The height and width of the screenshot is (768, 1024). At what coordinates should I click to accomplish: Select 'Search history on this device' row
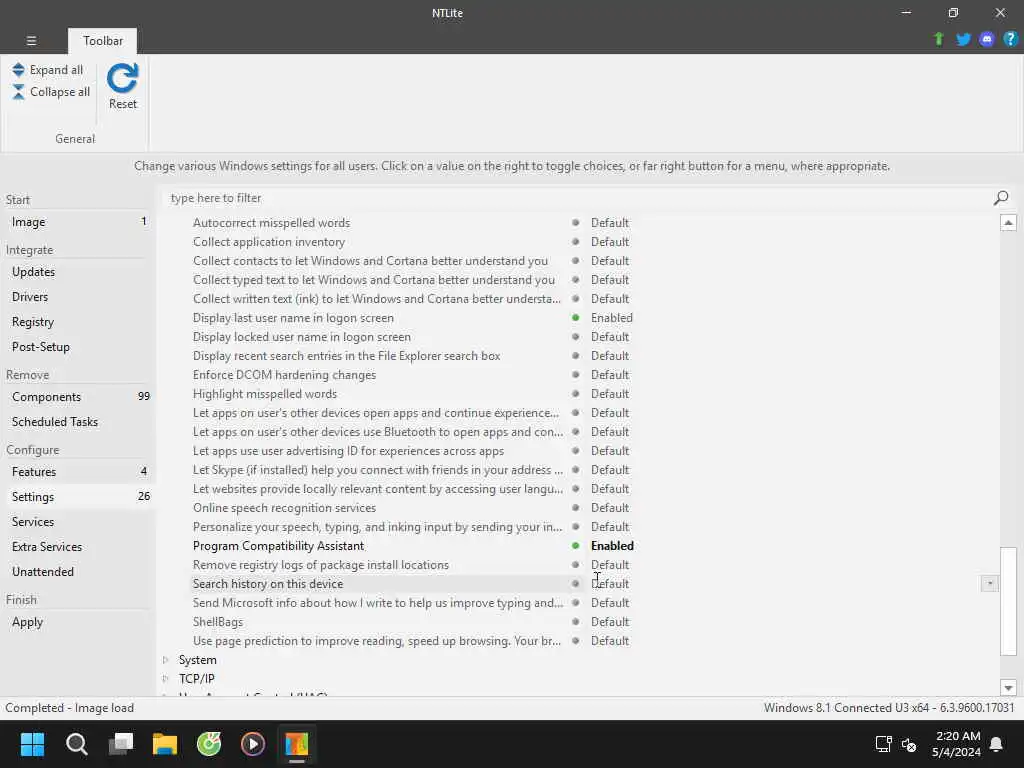[x=268, y=584]
